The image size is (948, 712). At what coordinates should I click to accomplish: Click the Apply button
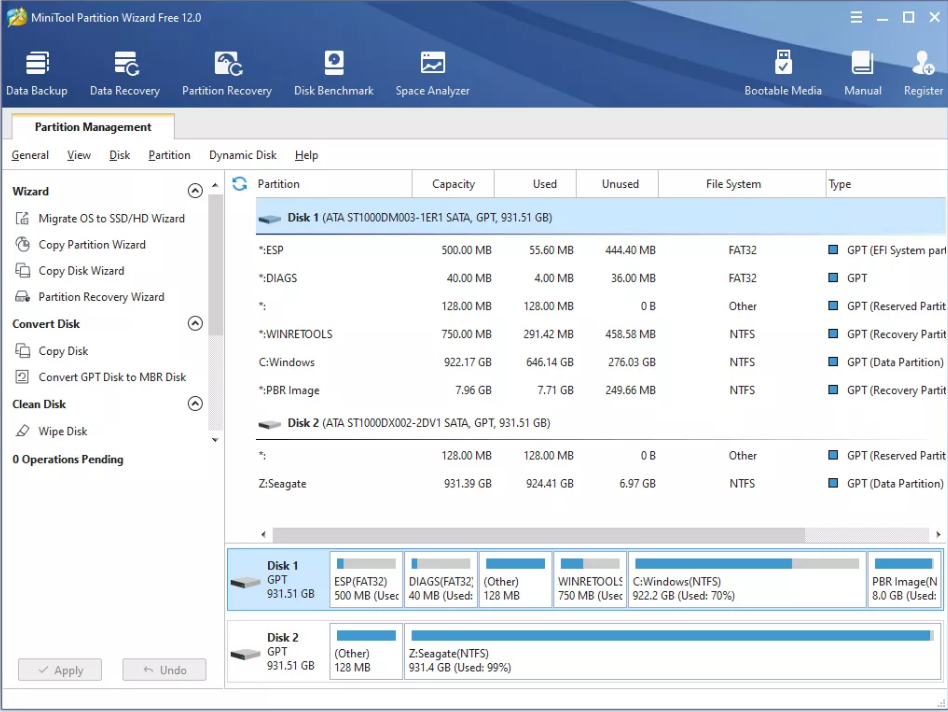(60, 670)
